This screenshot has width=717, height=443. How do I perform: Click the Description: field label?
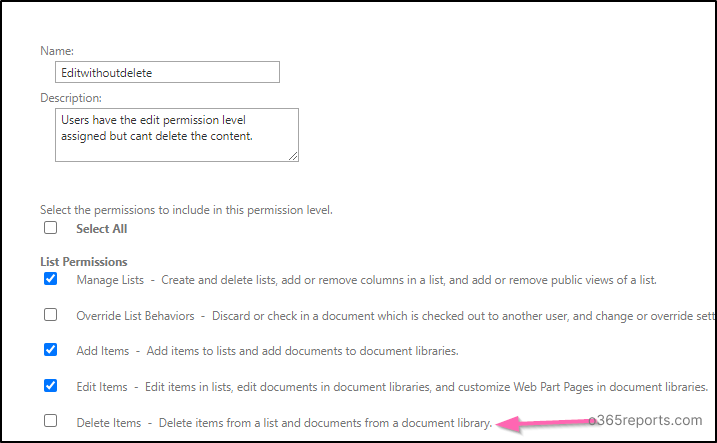[71, 98]
